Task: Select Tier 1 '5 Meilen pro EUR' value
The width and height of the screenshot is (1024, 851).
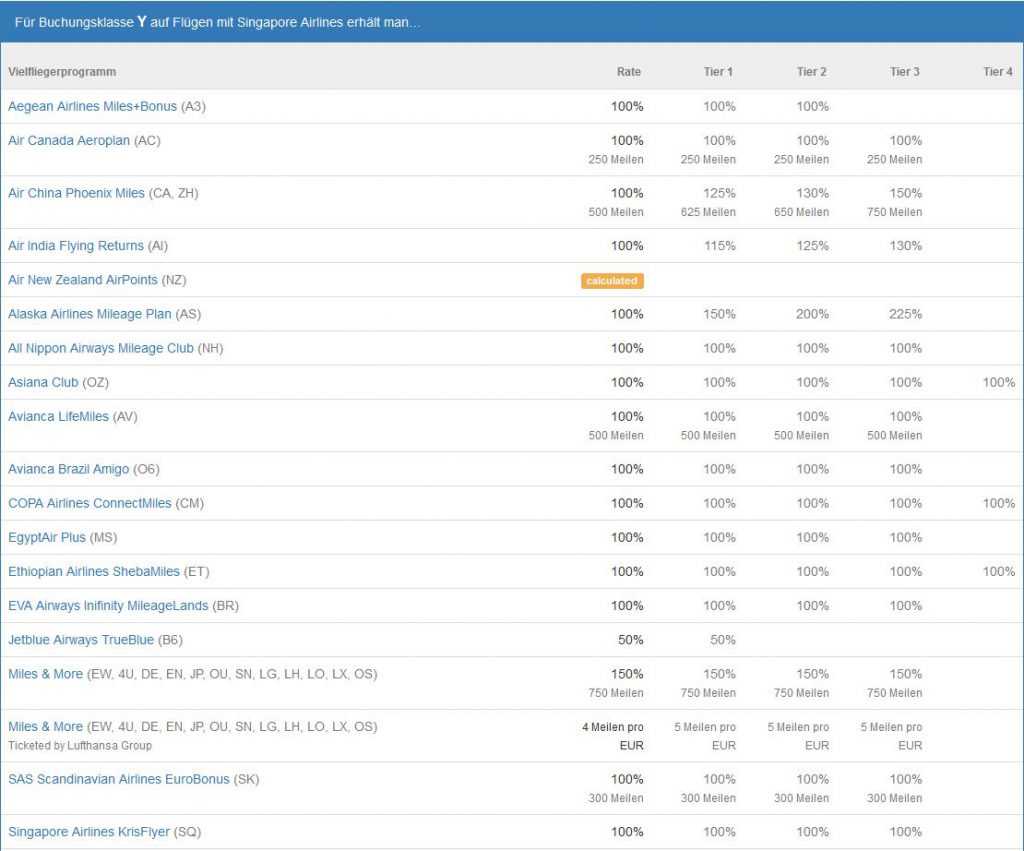Action: click(705, 736)
